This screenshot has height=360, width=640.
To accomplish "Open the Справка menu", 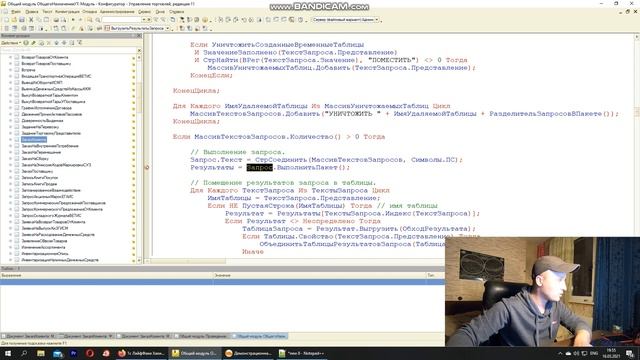I will (177, 12).
